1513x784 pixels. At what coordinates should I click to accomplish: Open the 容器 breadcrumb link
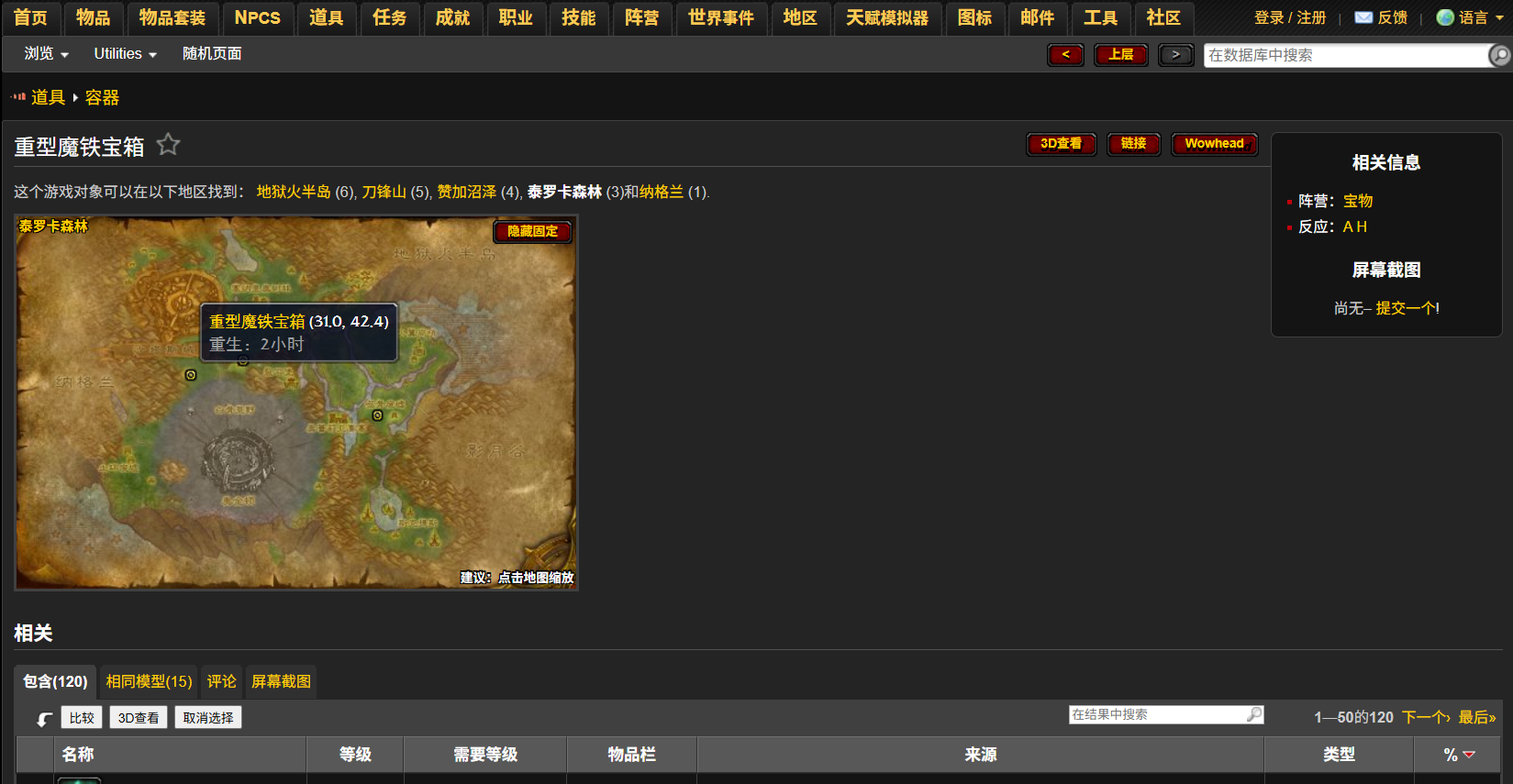[102, 97]
